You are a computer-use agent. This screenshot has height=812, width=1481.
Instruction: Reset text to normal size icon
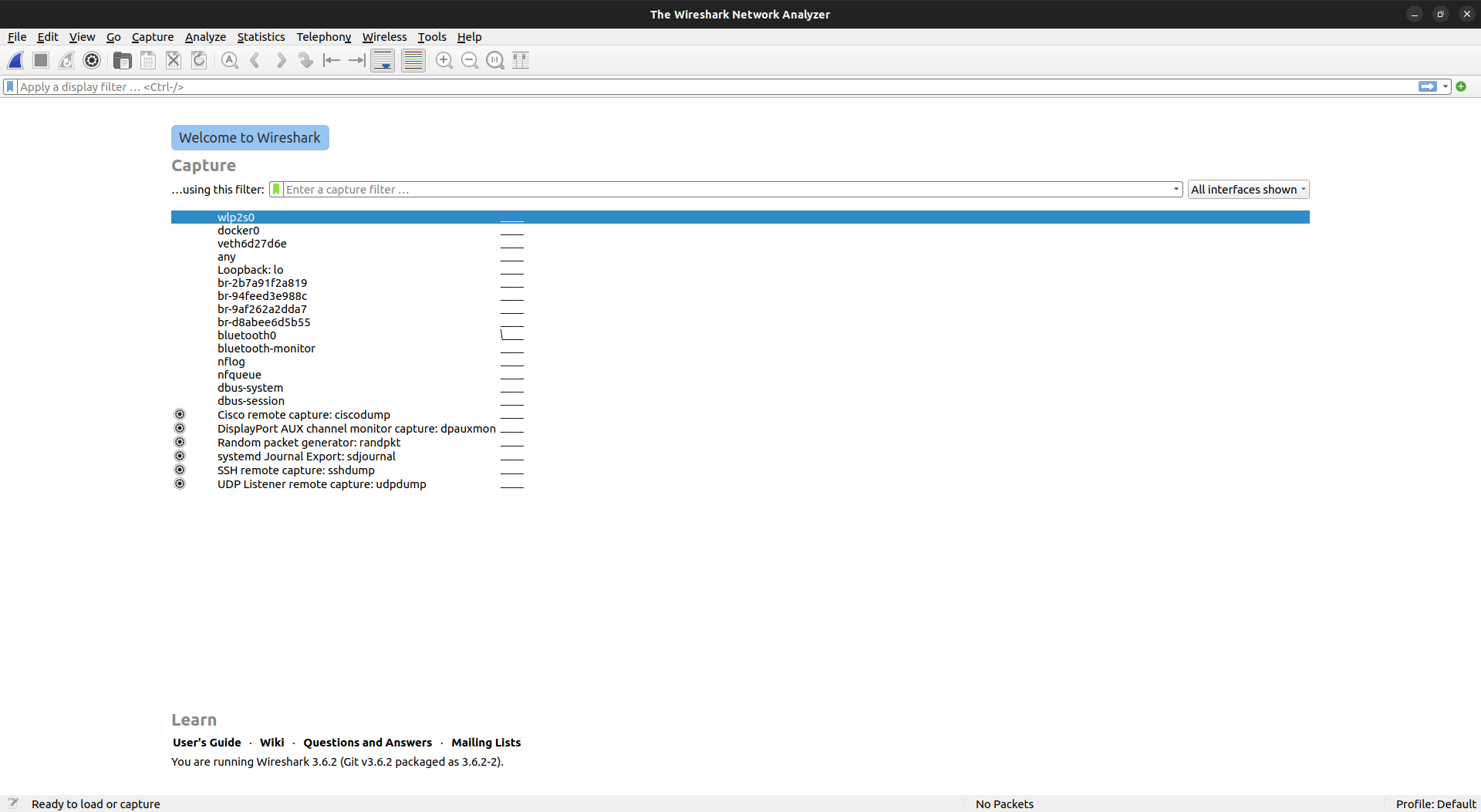[x=495, y=60]
